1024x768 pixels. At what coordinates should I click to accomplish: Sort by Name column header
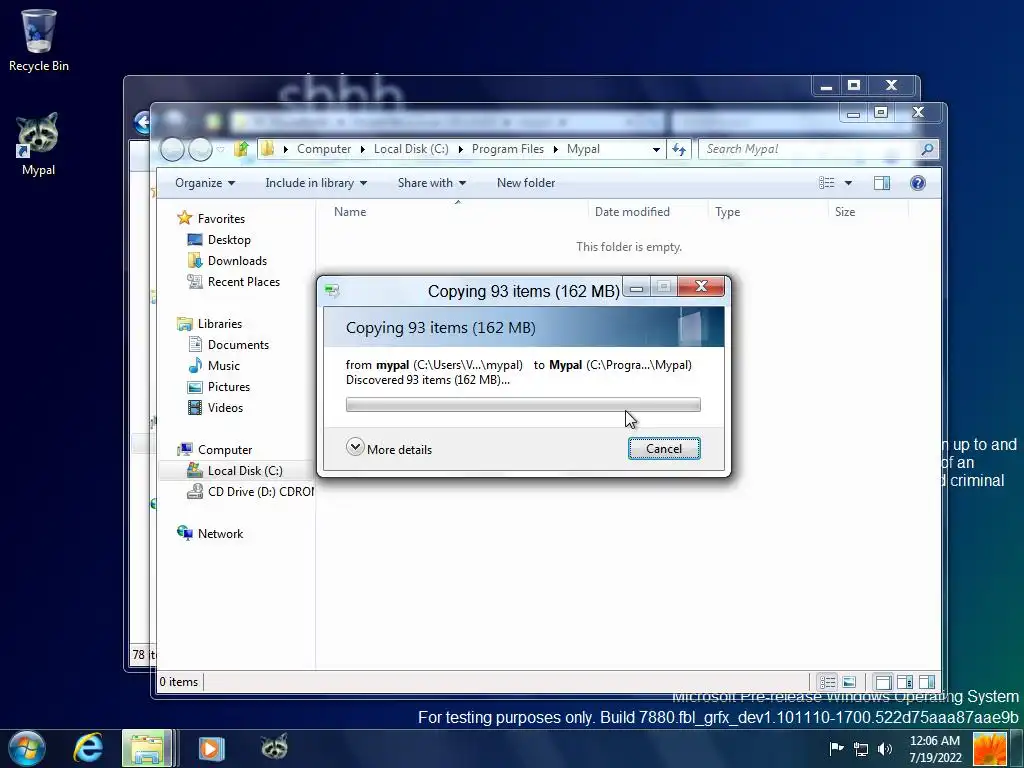454,212
